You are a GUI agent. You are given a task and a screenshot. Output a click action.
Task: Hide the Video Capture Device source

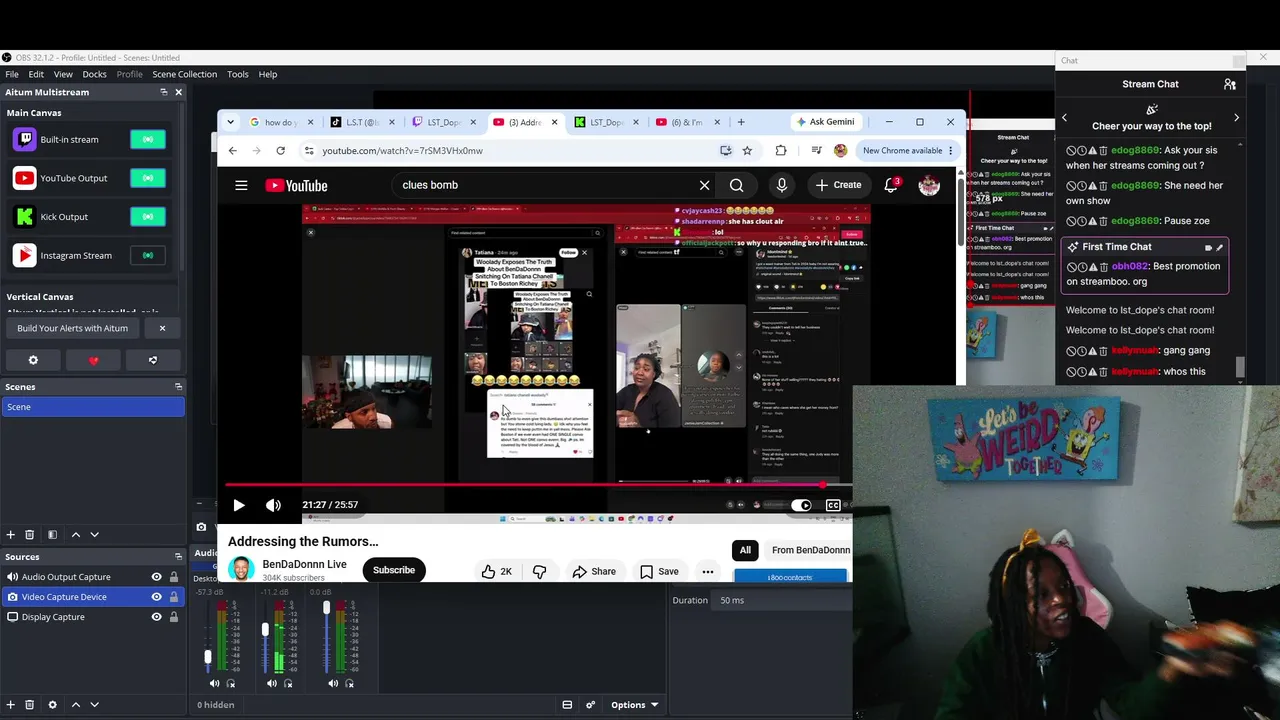pyautogui.click(x=156, y=597)
